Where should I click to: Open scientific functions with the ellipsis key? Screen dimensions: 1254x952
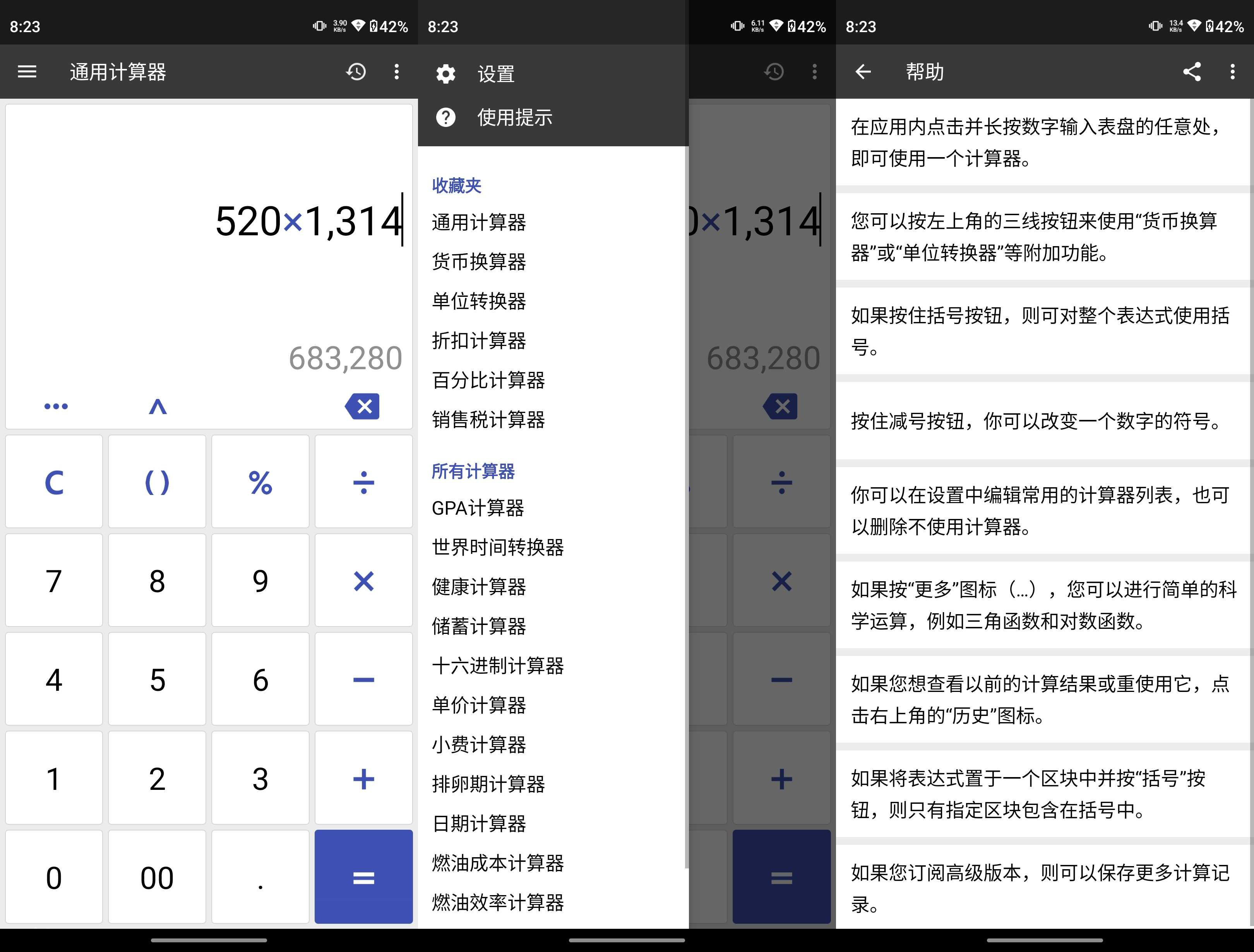tap(55, 406)
